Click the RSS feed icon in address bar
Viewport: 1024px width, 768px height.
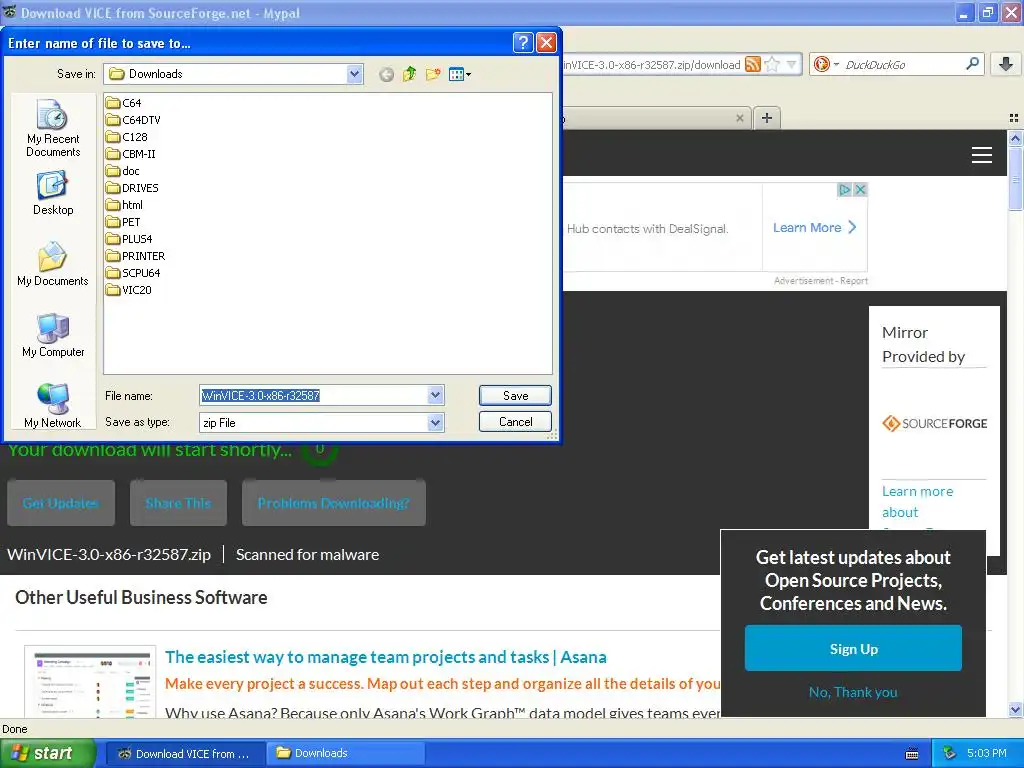(753, 64)
